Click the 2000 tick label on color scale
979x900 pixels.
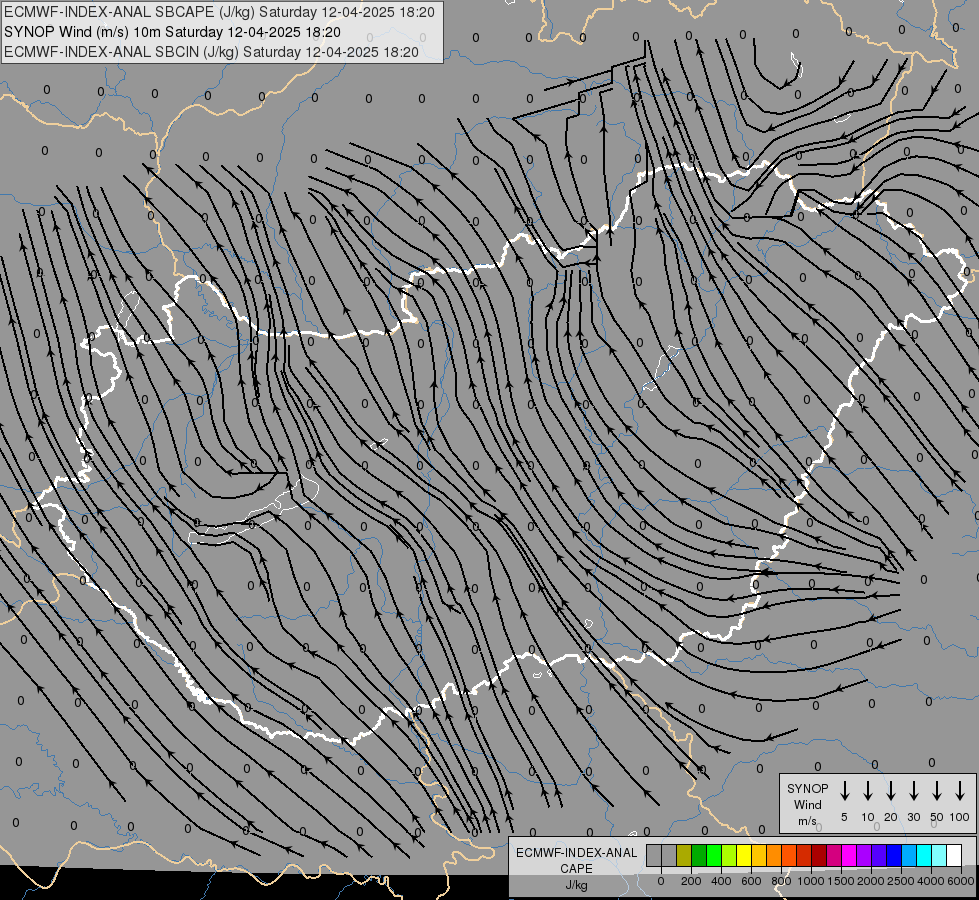[871, 881]
